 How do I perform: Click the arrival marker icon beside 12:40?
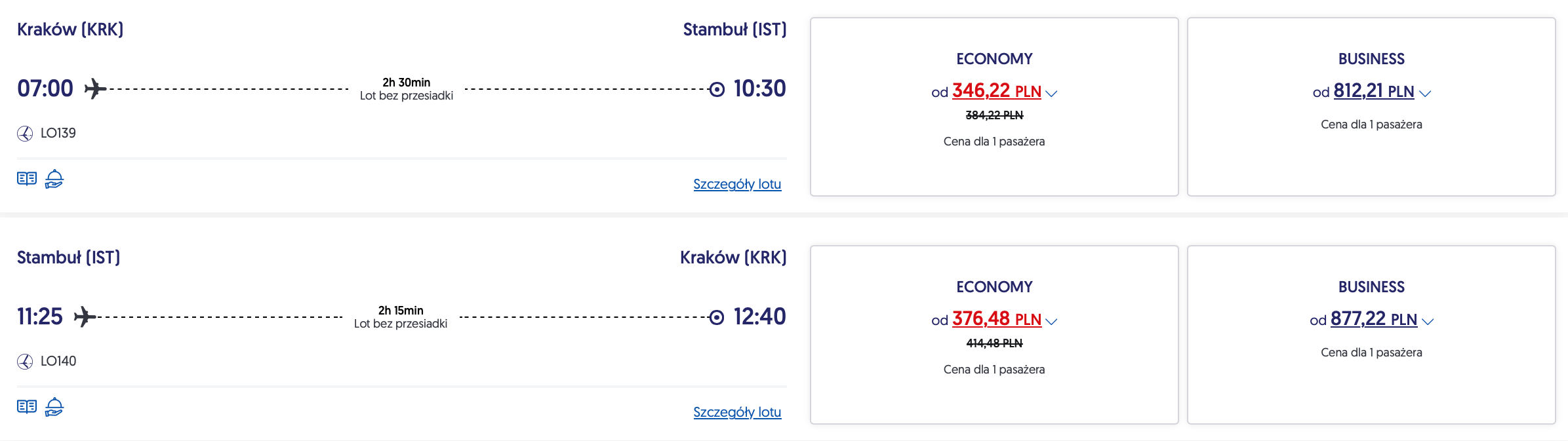[x=717, y=317]
